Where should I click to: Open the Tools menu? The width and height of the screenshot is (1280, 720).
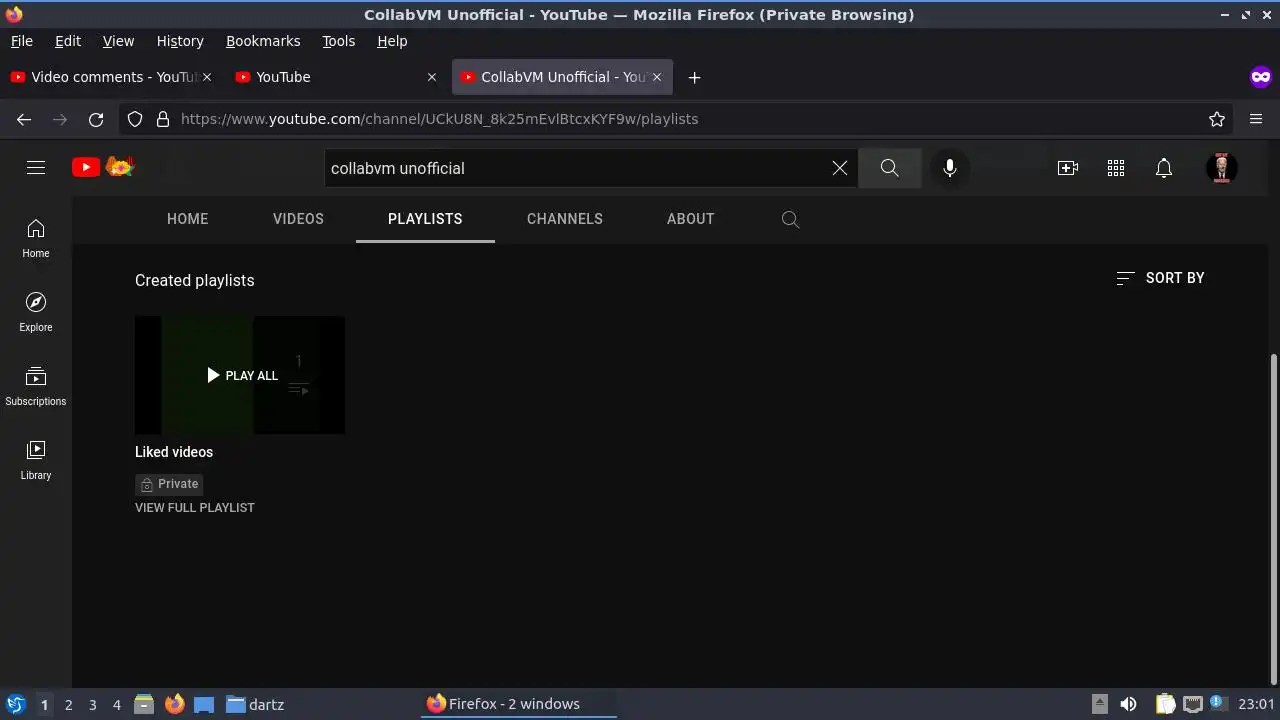click(x=339, y=41)
